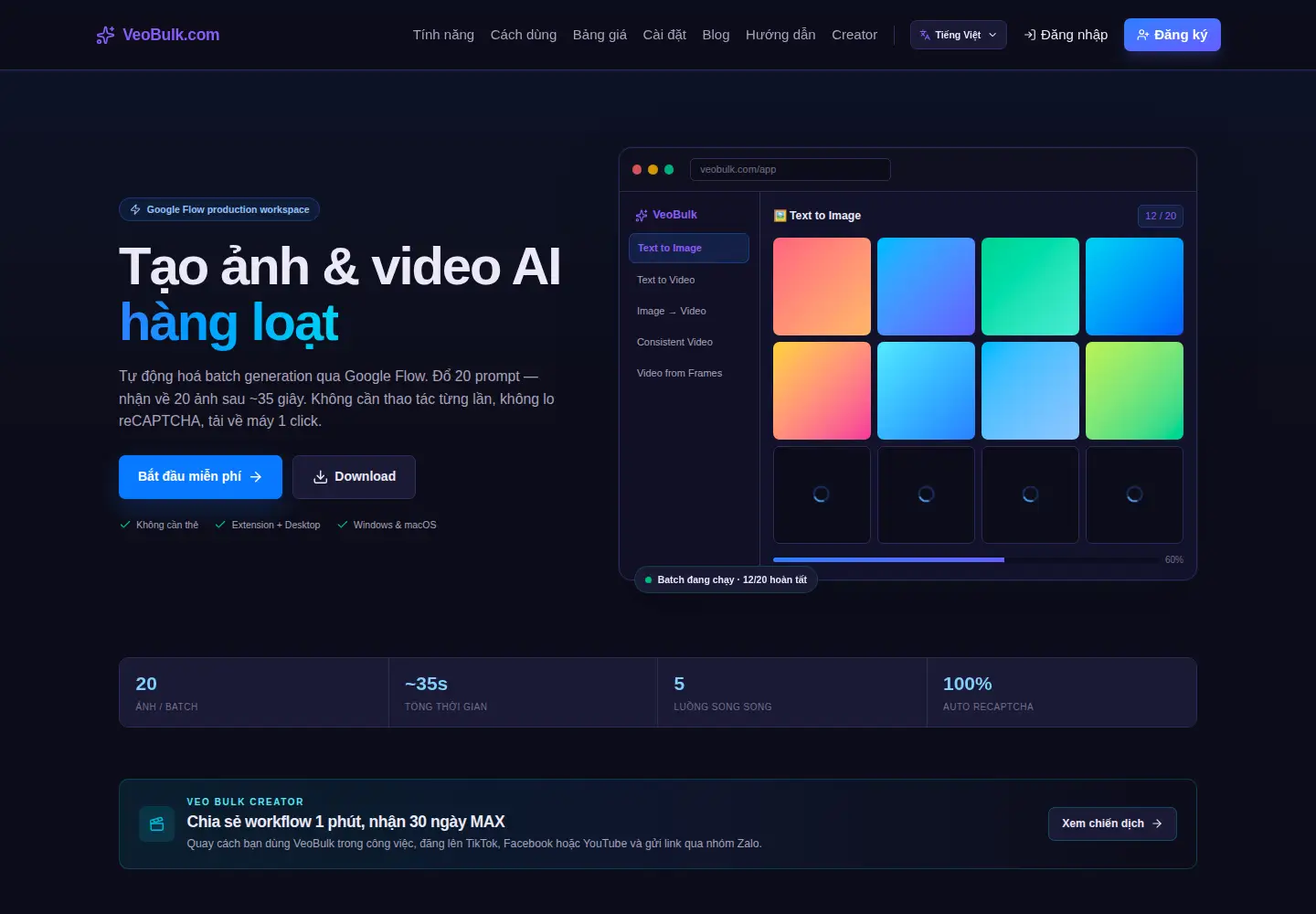Click the Đăng ký sign-up button
Screen dimensions: 1316x914
(x=1173, y=35)
